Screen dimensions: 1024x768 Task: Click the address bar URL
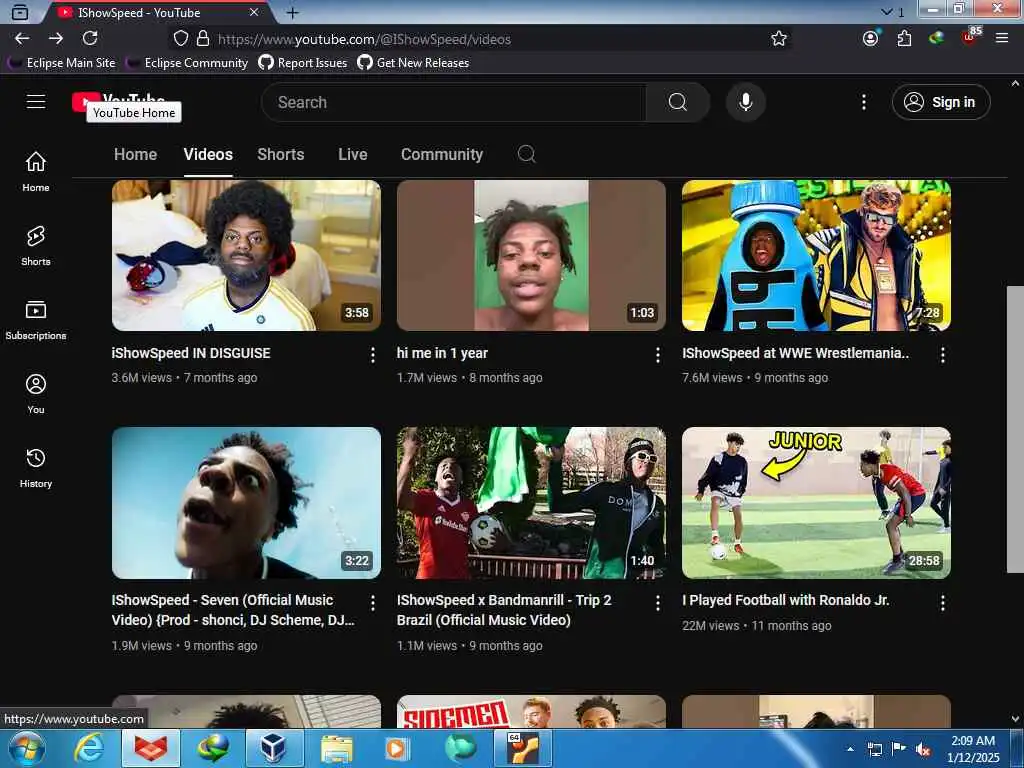[x=364, y=39]
